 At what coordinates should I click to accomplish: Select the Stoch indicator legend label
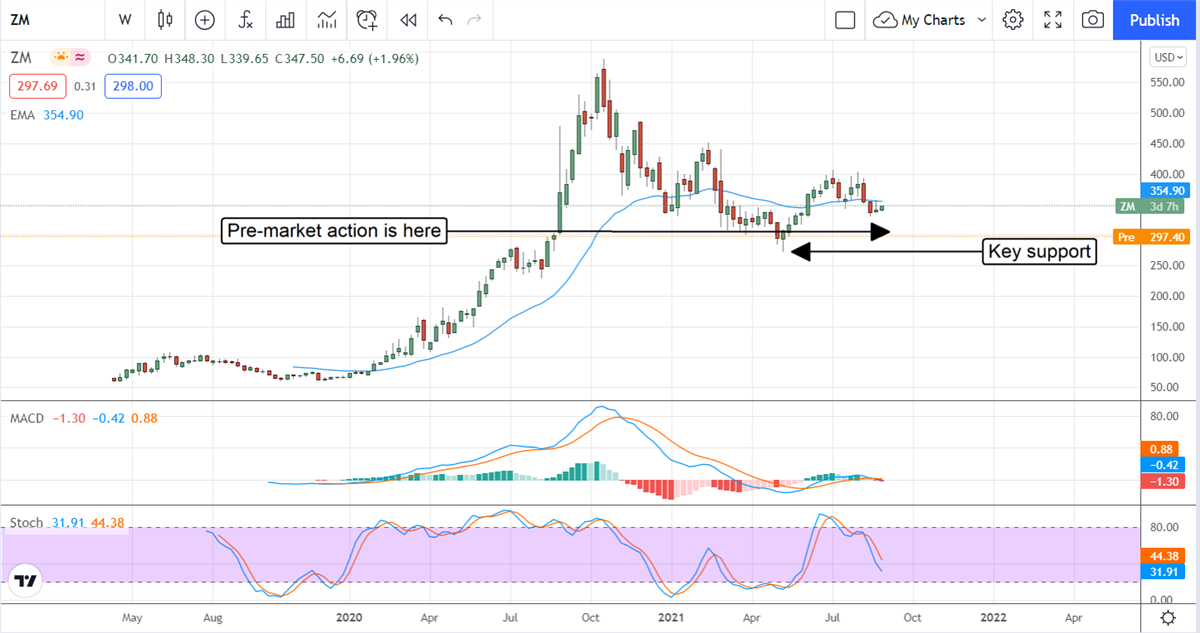coord(26,523)
